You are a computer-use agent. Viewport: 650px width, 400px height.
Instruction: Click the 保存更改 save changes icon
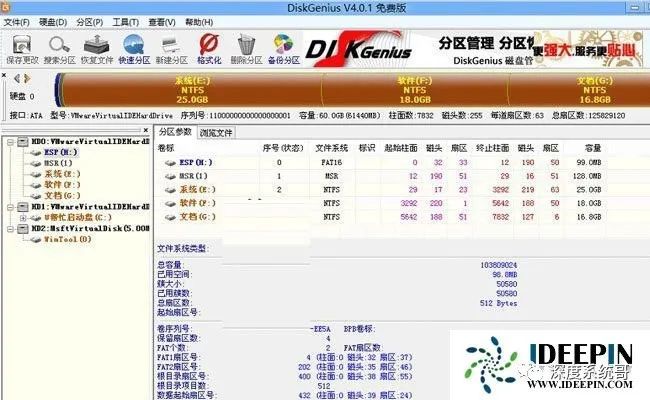tap(22, 50)
